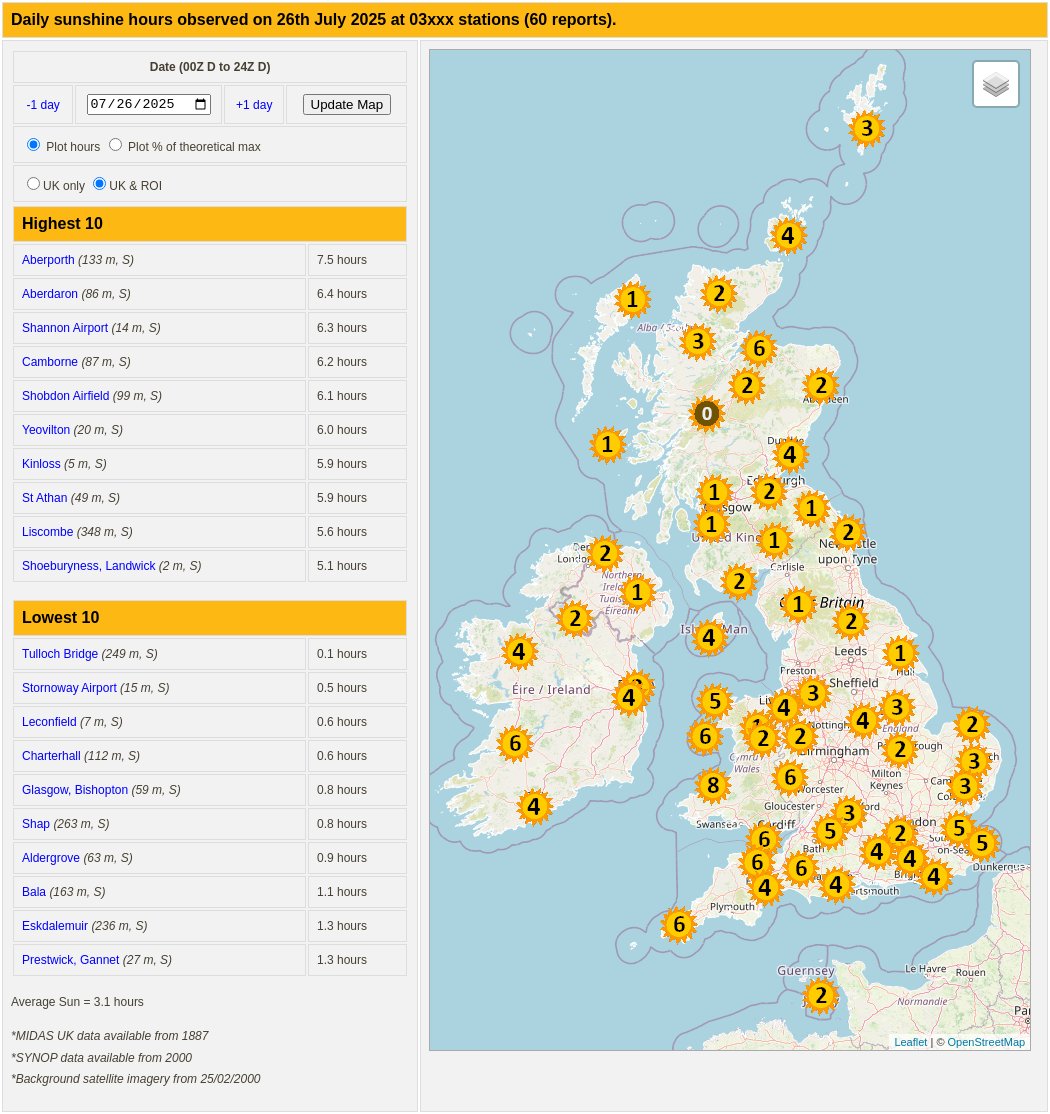Click the 2 marker at Londonderry
The image size is (1050, 1114).
click(604, 553)
